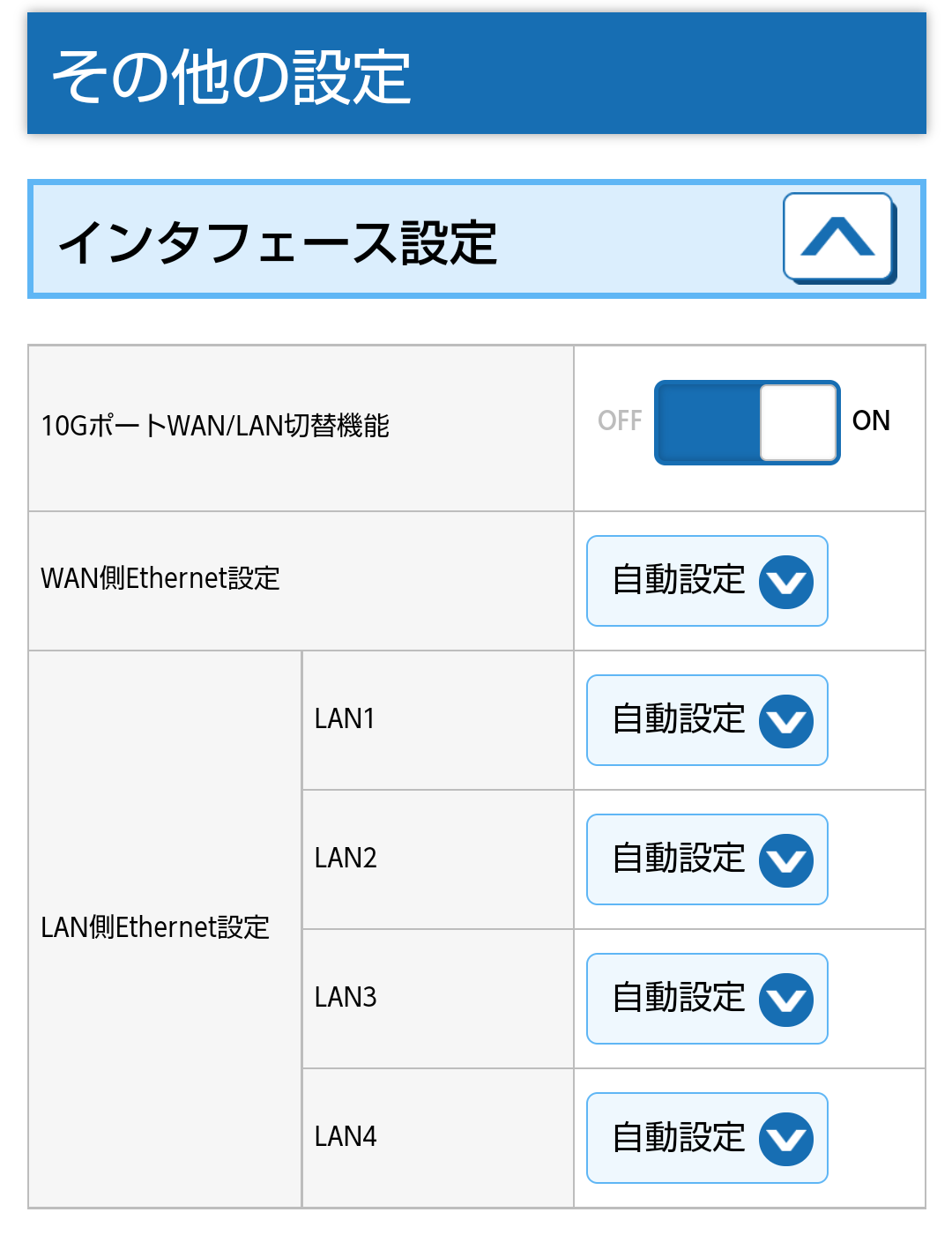Click the round arrow icon in the LAN2 dropdown
This screenshot has height=1242, width=952.
(786, 860)
